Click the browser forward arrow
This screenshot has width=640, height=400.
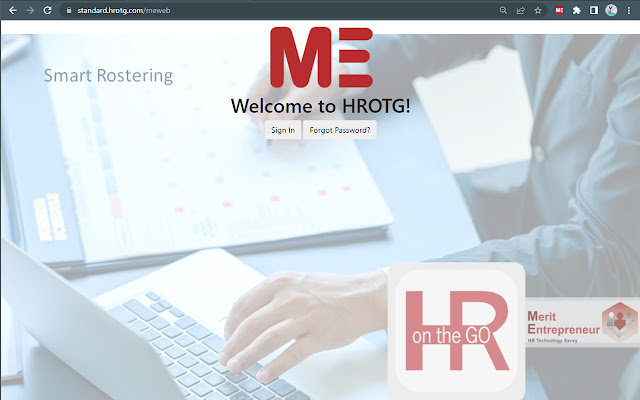tap(30, 10)
